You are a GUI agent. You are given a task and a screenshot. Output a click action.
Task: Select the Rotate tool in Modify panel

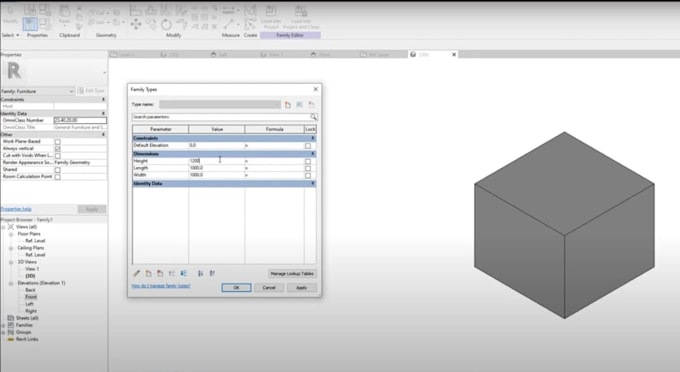click(x=166, y=24)
